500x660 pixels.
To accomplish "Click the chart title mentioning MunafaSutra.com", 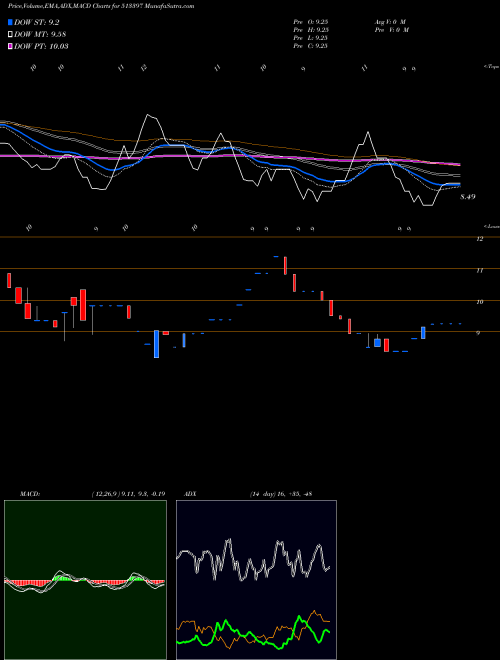I will coord(101,6).
